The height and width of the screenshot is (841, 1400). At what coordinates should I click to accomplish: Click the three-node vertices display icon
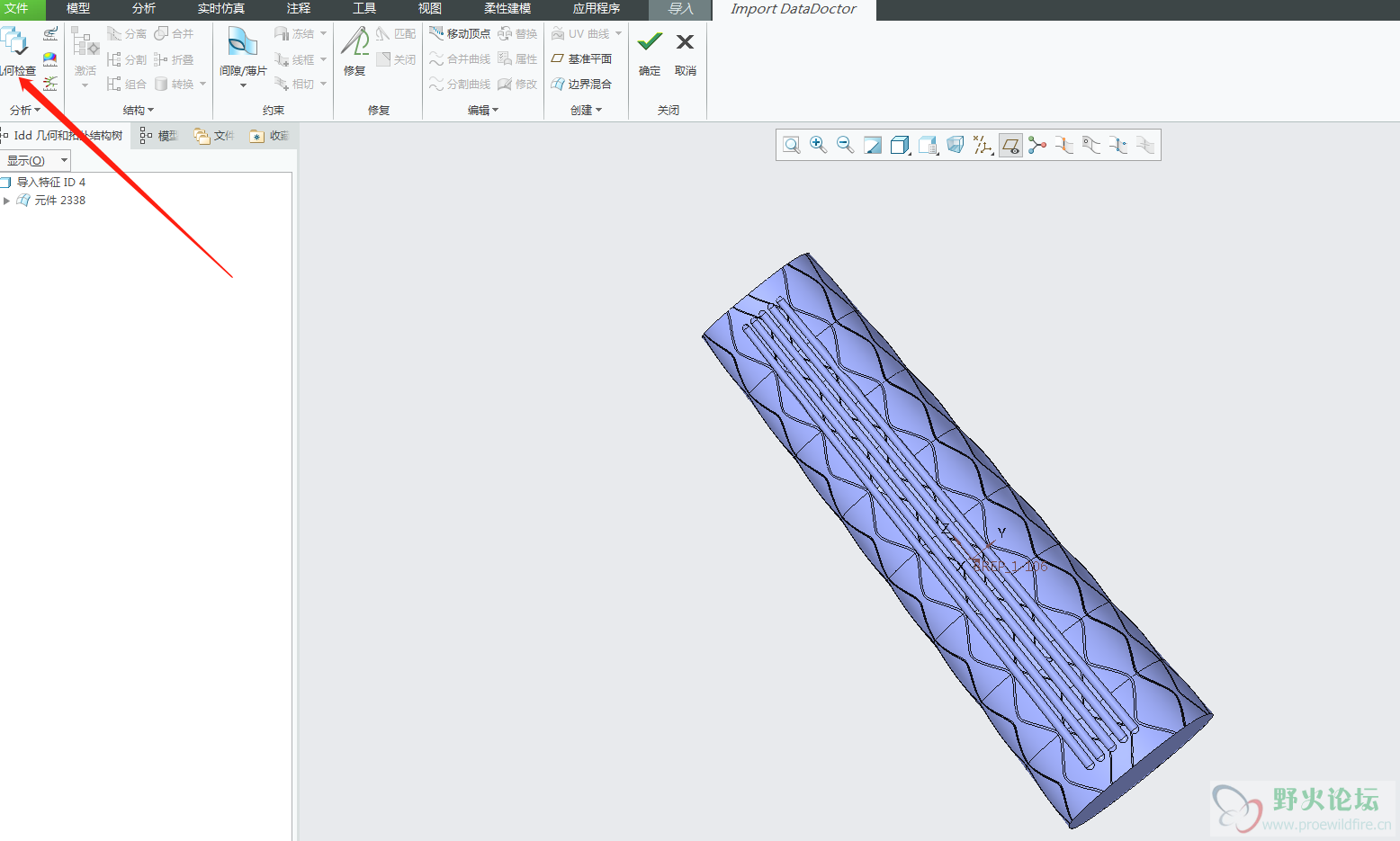1037,145
